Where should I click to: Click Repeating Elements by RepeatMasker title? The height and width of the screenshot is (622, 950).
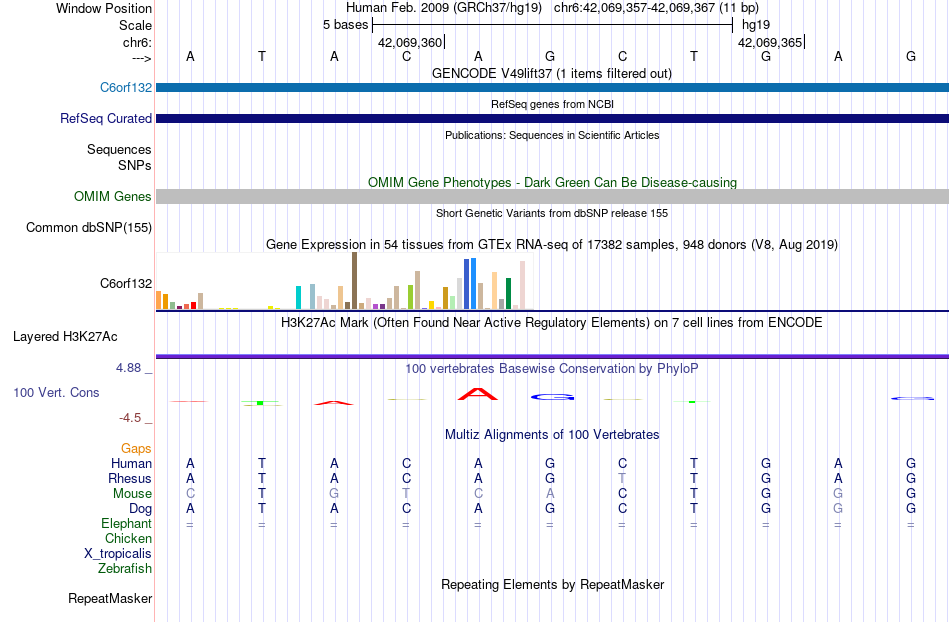click(553, 584)
